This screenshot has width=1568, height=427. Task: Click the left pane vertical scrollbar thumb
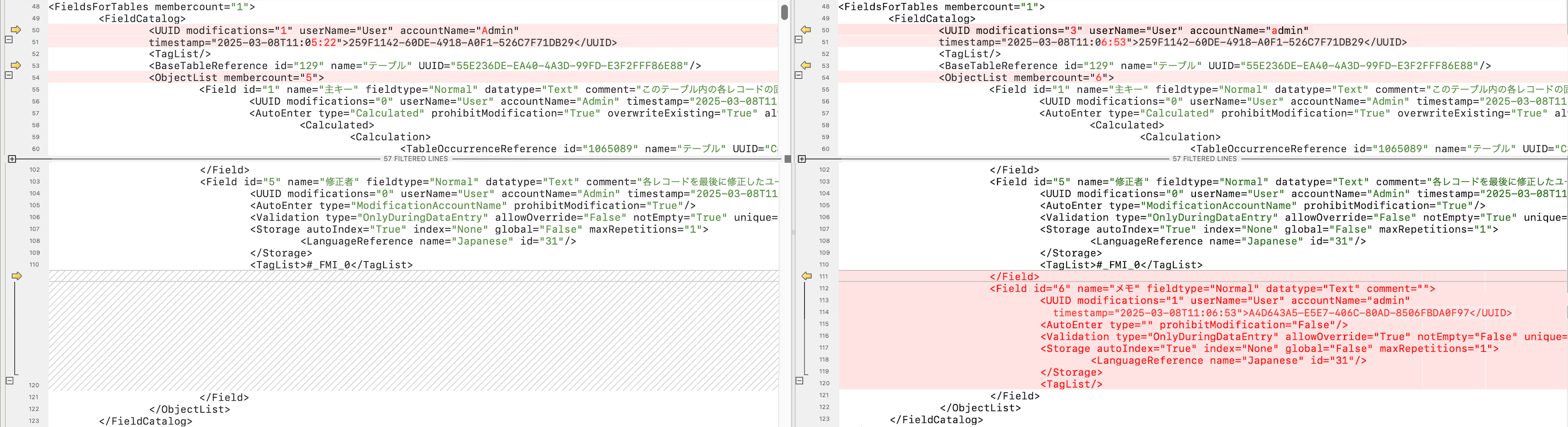(784, 12)
